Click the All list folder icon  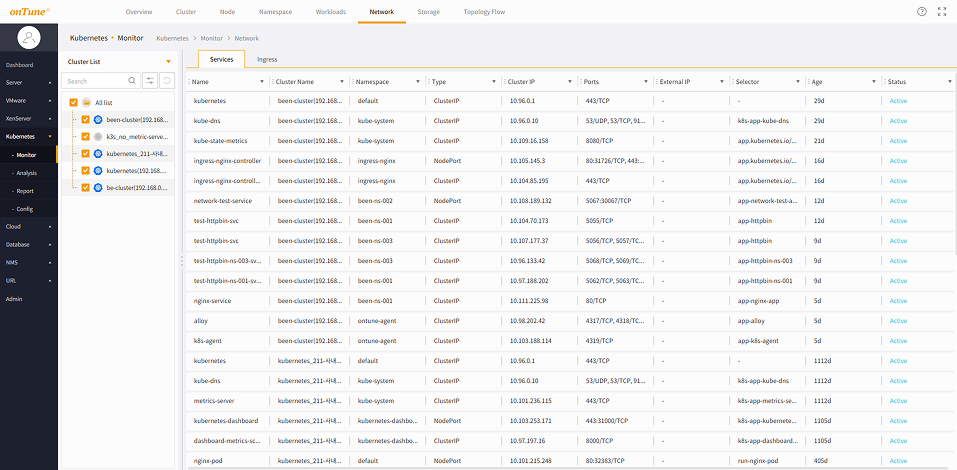(87, 103)
